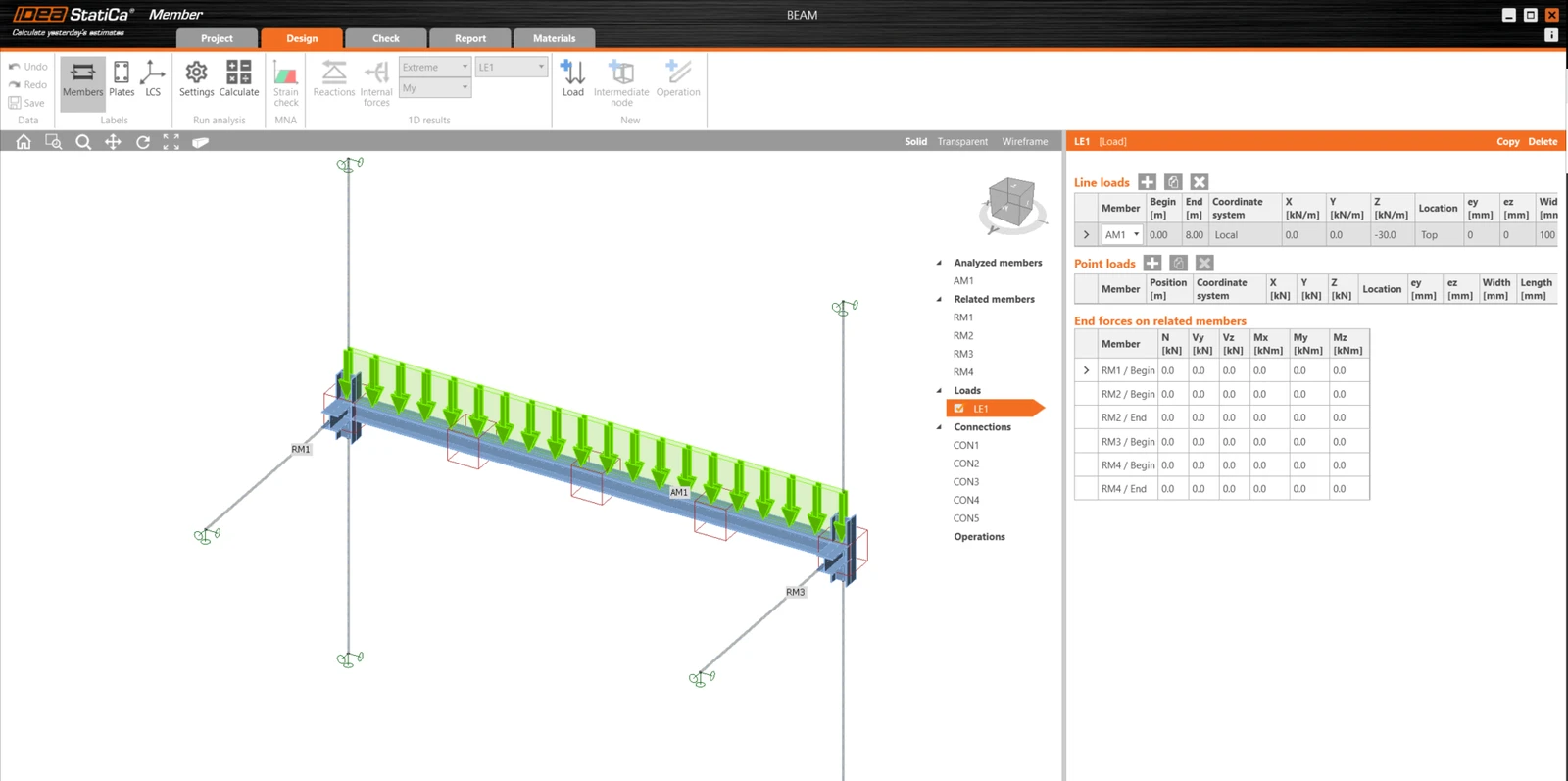Click the Redo button
Image resolution: width=1568 pixels, height=781 pixels.
click(x=27, y=84)
